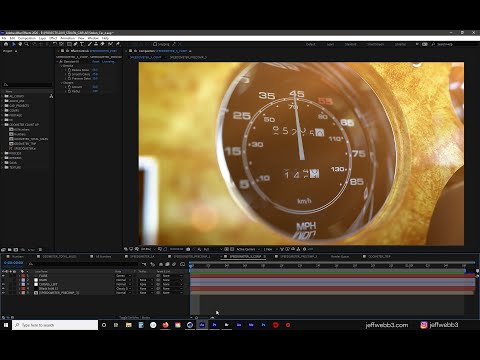
Task: Select the Rectangle shape tool
Action: coord(69,44)
